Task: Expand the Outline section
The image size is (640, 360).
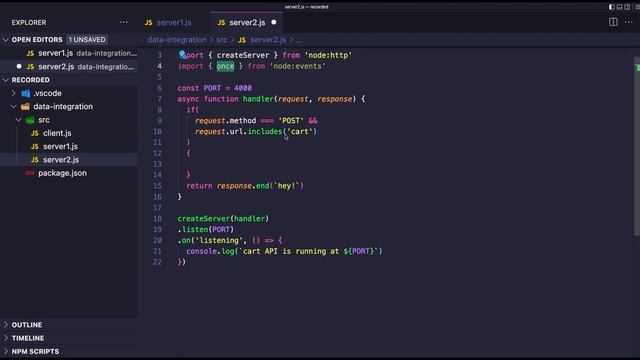Action: click(6, 325)
